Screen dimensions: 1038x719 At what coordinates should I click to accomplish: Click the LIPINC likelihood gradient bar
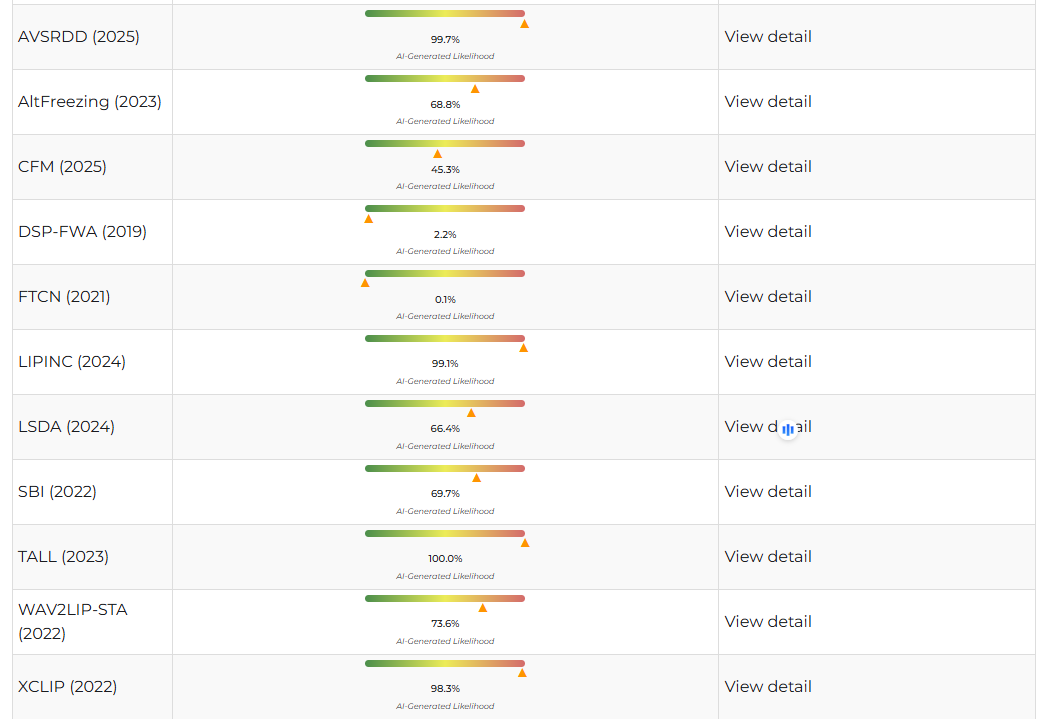(445, 338)
